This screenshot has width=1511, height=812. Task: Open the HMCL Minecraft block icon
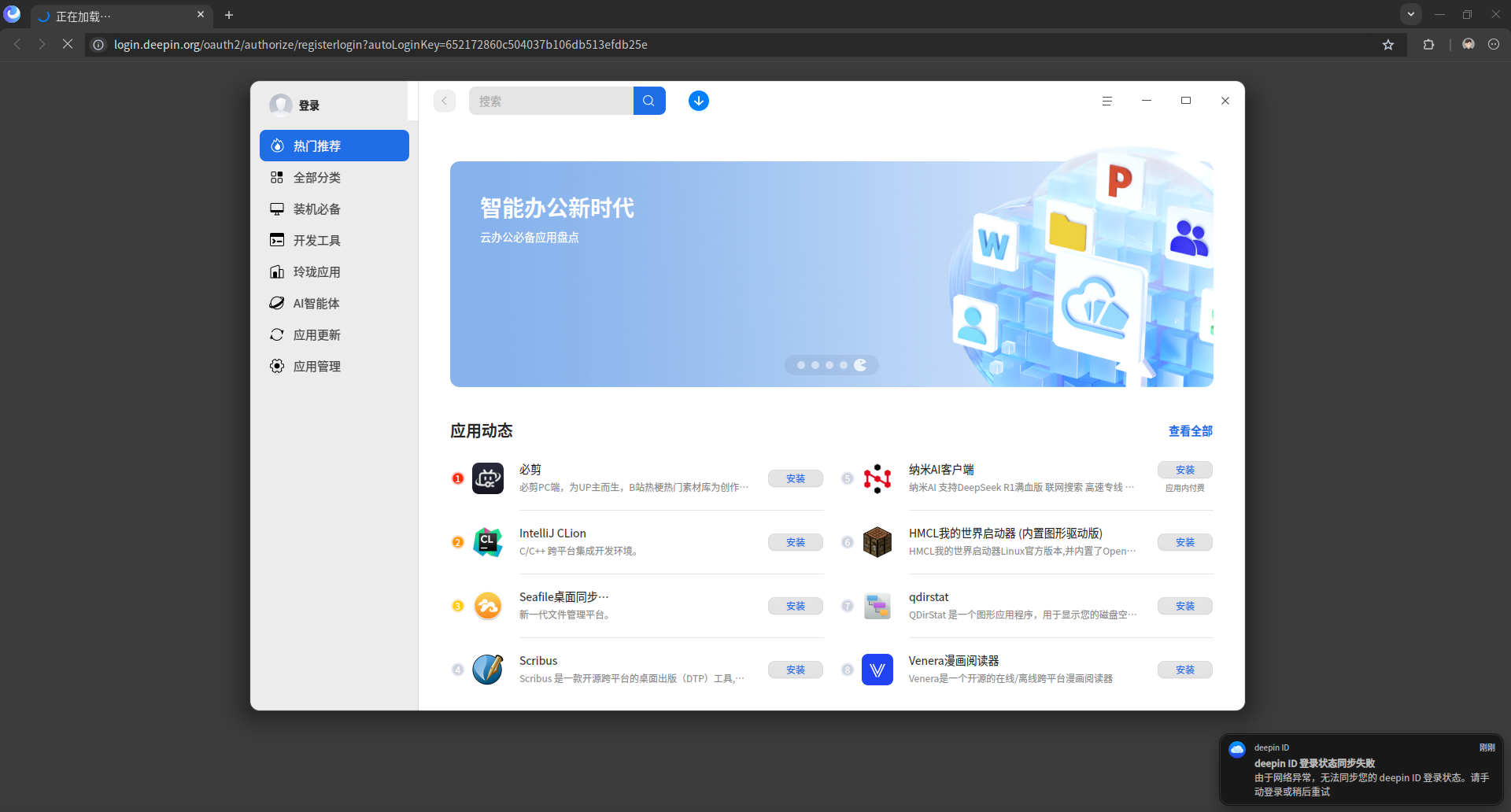(877, 542)
